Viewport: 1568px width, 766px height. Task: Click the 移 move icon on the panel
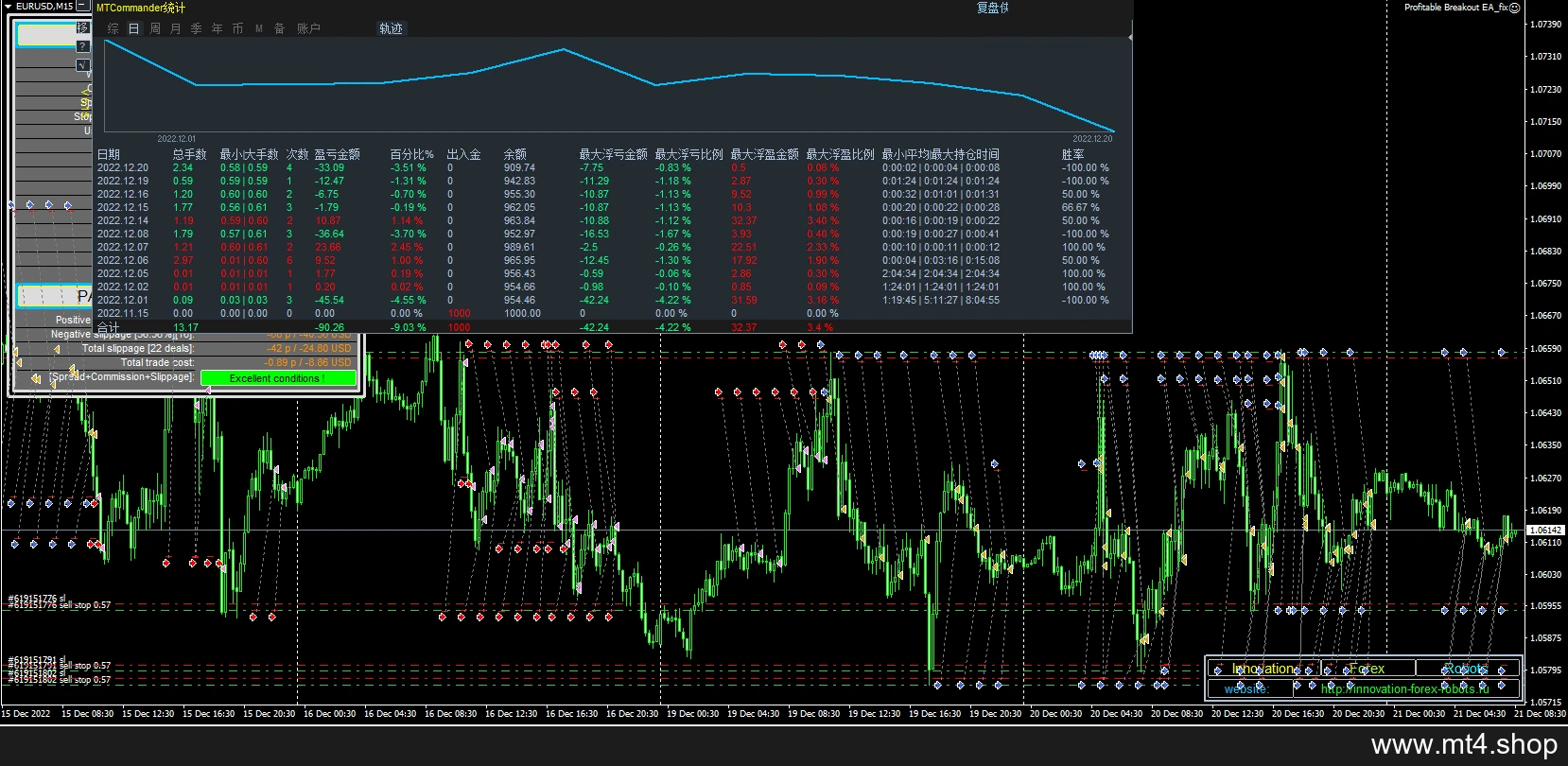click(83, 27)
